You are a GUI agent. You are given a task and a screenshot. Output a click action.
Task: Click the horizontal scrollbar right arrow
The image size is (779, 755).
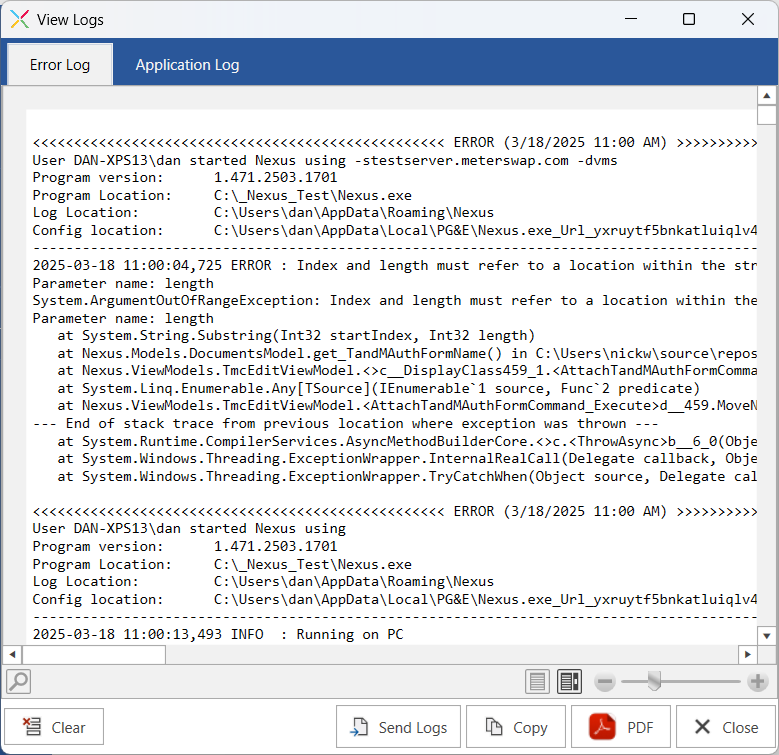(x=748, y=655)
